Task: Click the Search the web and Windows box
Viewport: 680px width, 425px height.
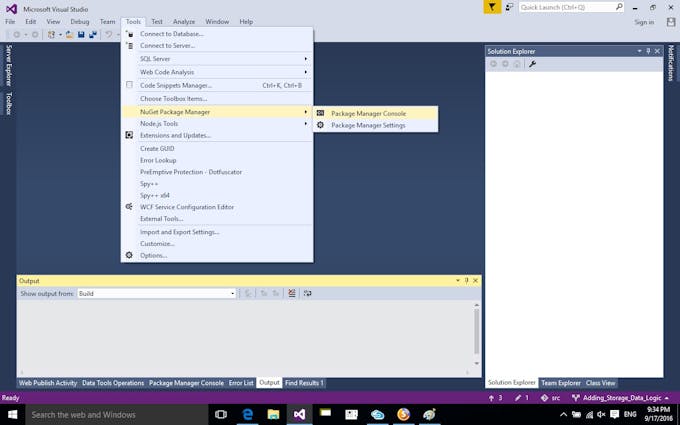Action: tap(116, 415)
